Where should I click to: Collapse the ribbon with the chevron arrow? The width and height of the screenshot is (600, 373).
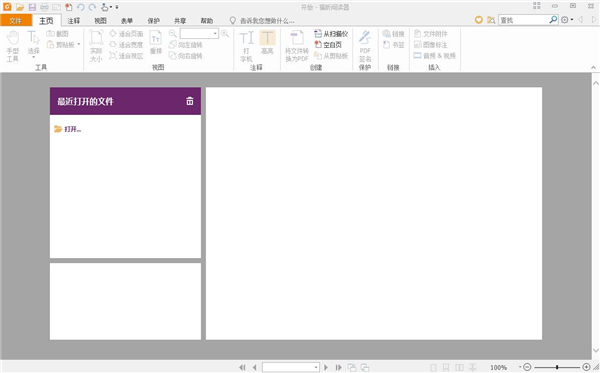click(x=593, y=67)
